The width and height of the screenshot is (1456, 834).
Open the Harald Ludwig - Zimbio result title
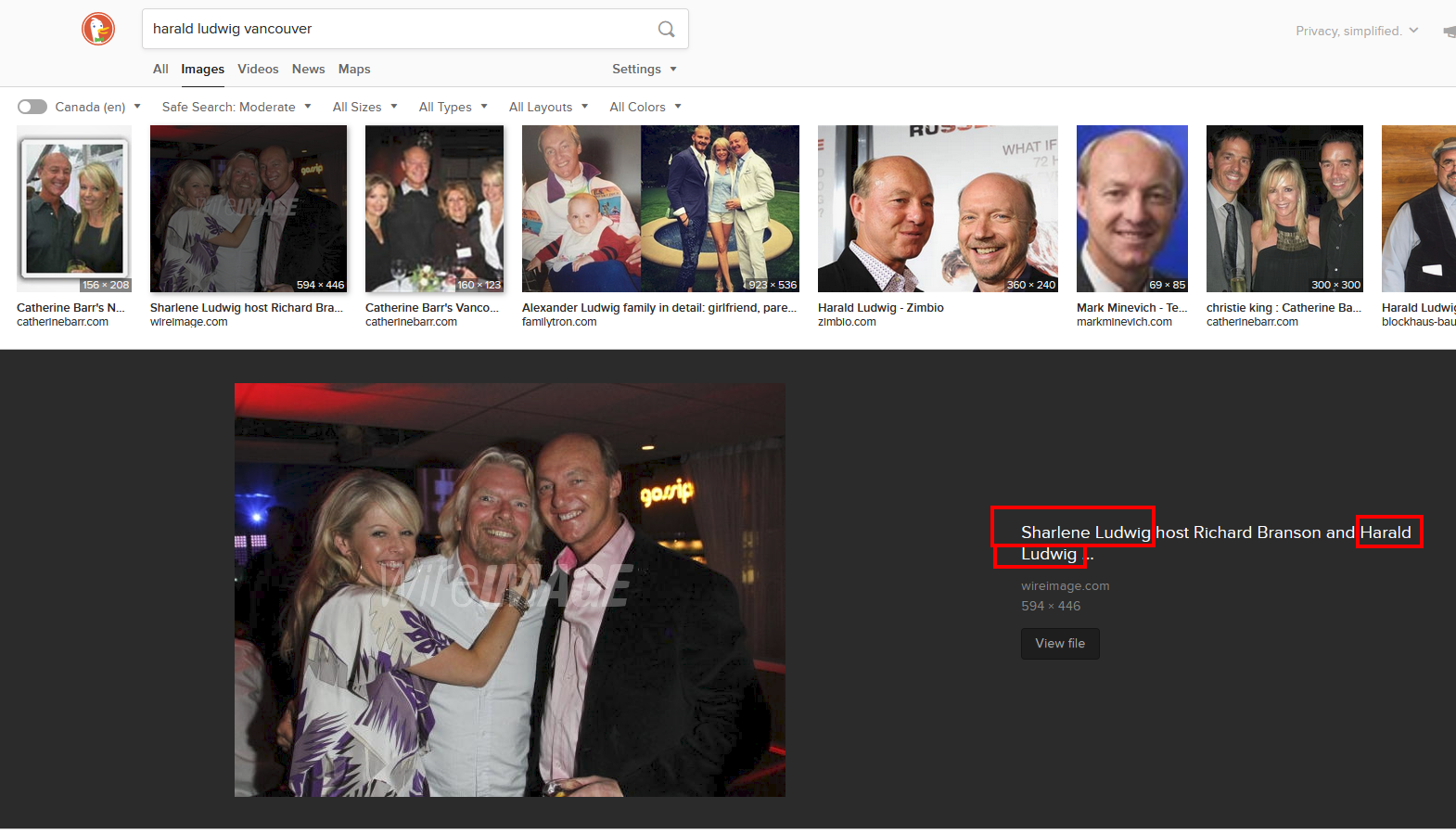point(880,307)
